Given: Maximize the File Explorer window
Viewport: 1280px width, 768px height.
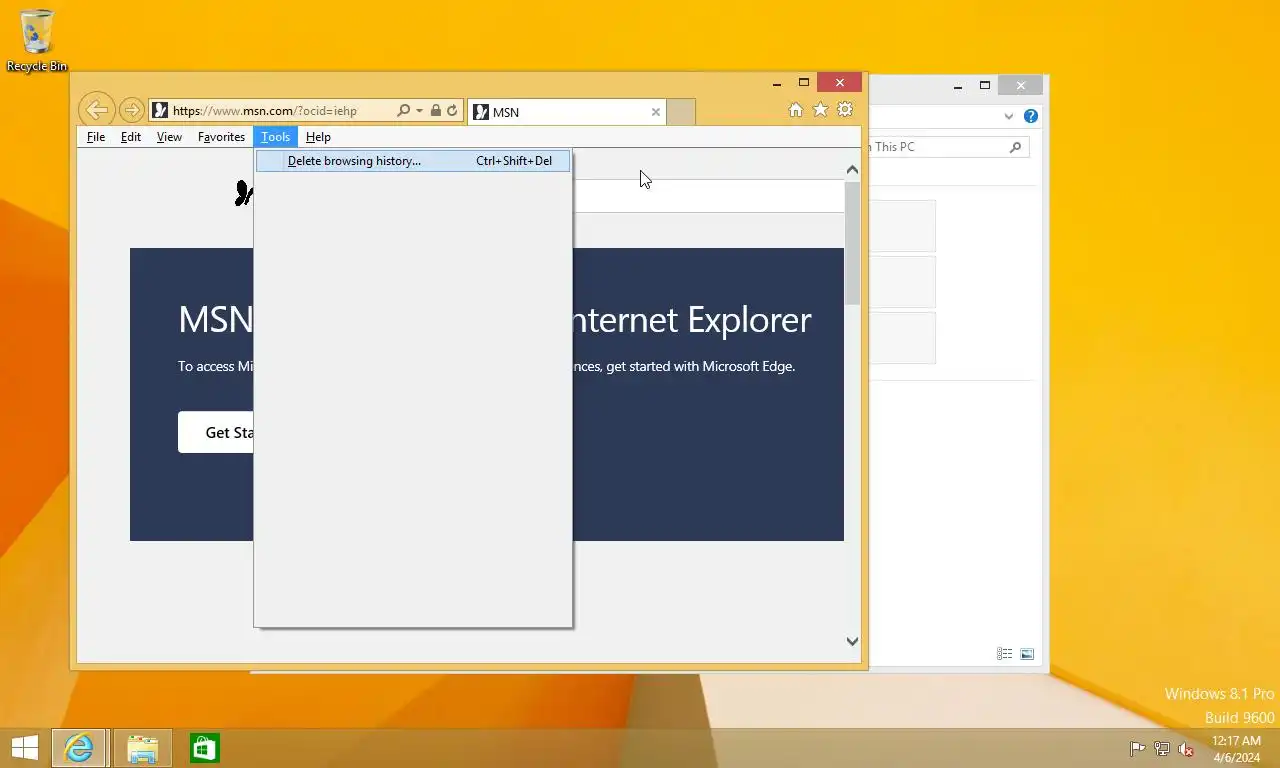Looking at the screenshot, I should (985, 86).
